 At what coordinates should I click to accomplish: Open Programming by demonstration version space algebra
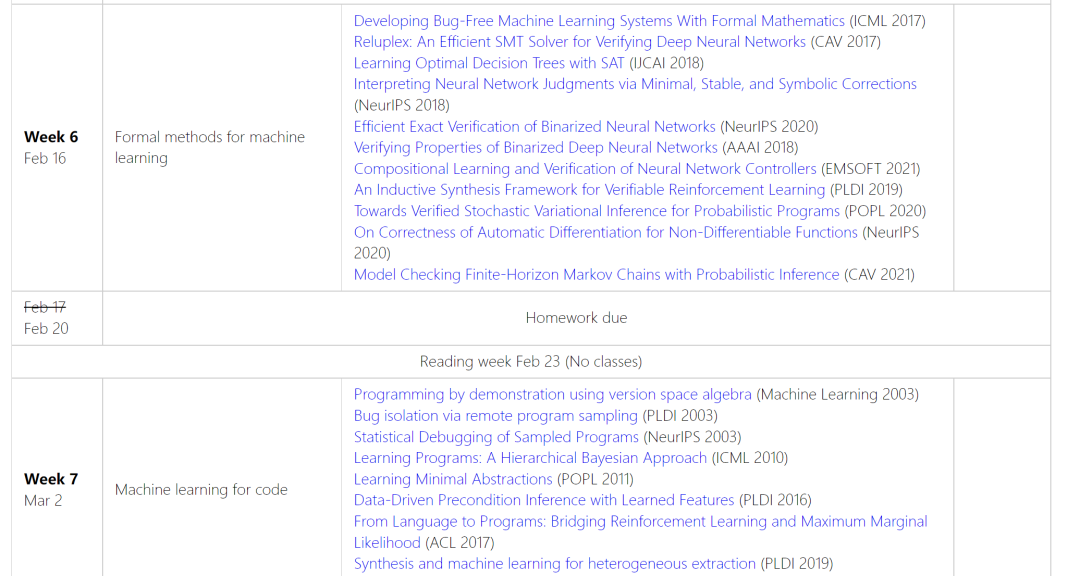coord(552,394)
